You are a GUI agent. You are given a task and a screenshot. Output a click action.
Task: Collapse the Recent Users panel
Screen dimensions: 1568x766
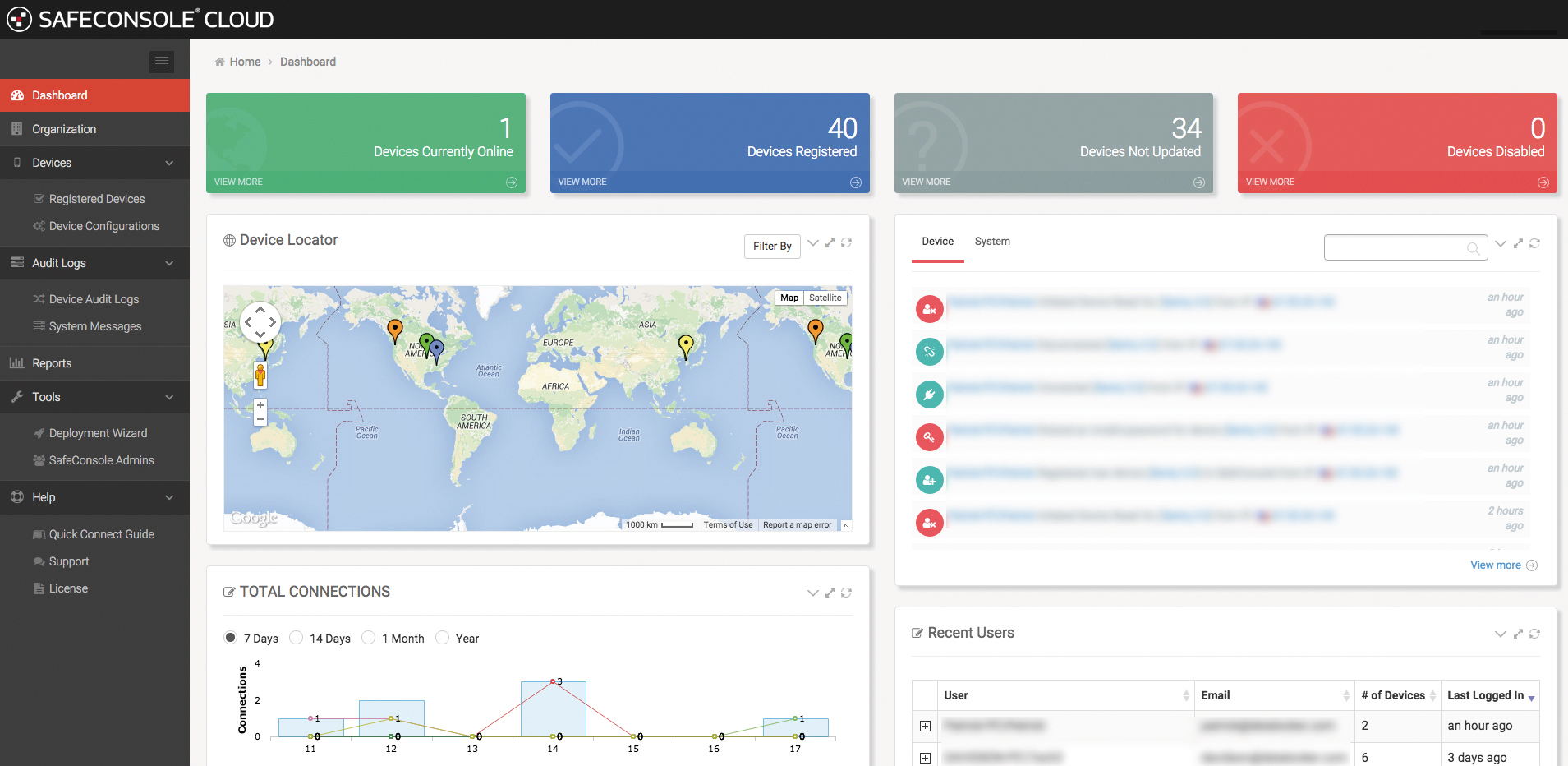coord(1501,634)
